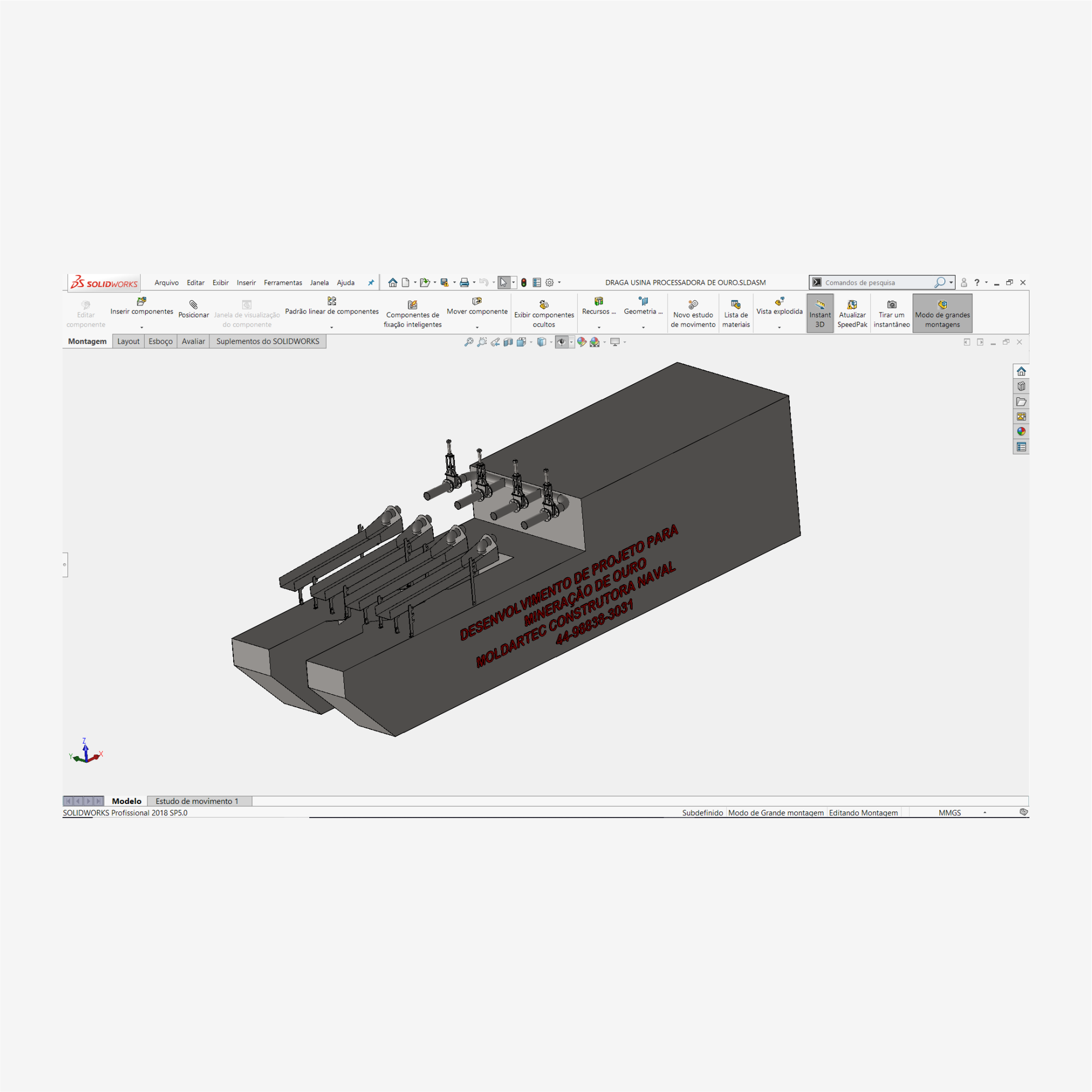The height and width of the screenshot is (1092, 1092).
Task: Open the Lista de materiais tool
Action: pyautogui.click(x=736, y=314)
